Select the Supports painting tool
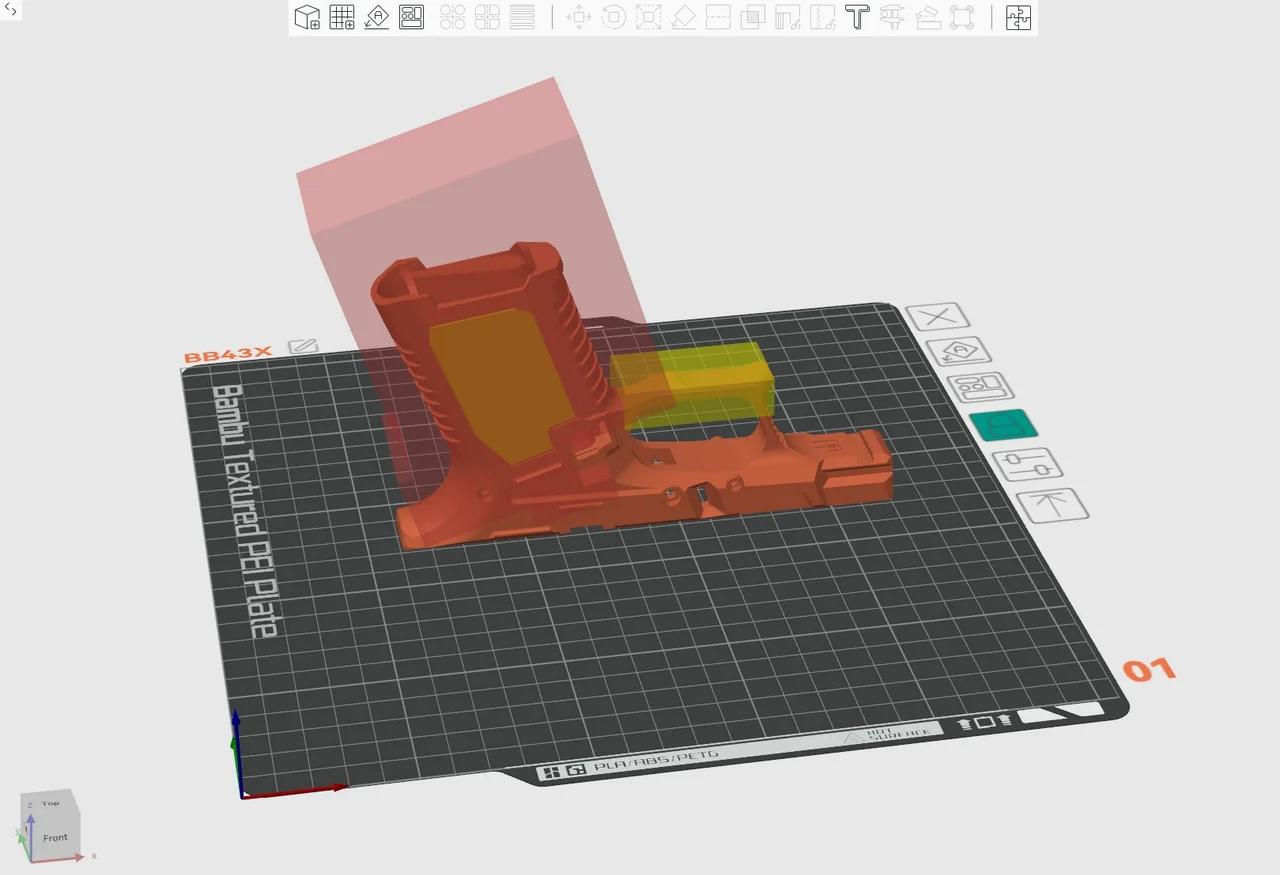 [788, 17]
